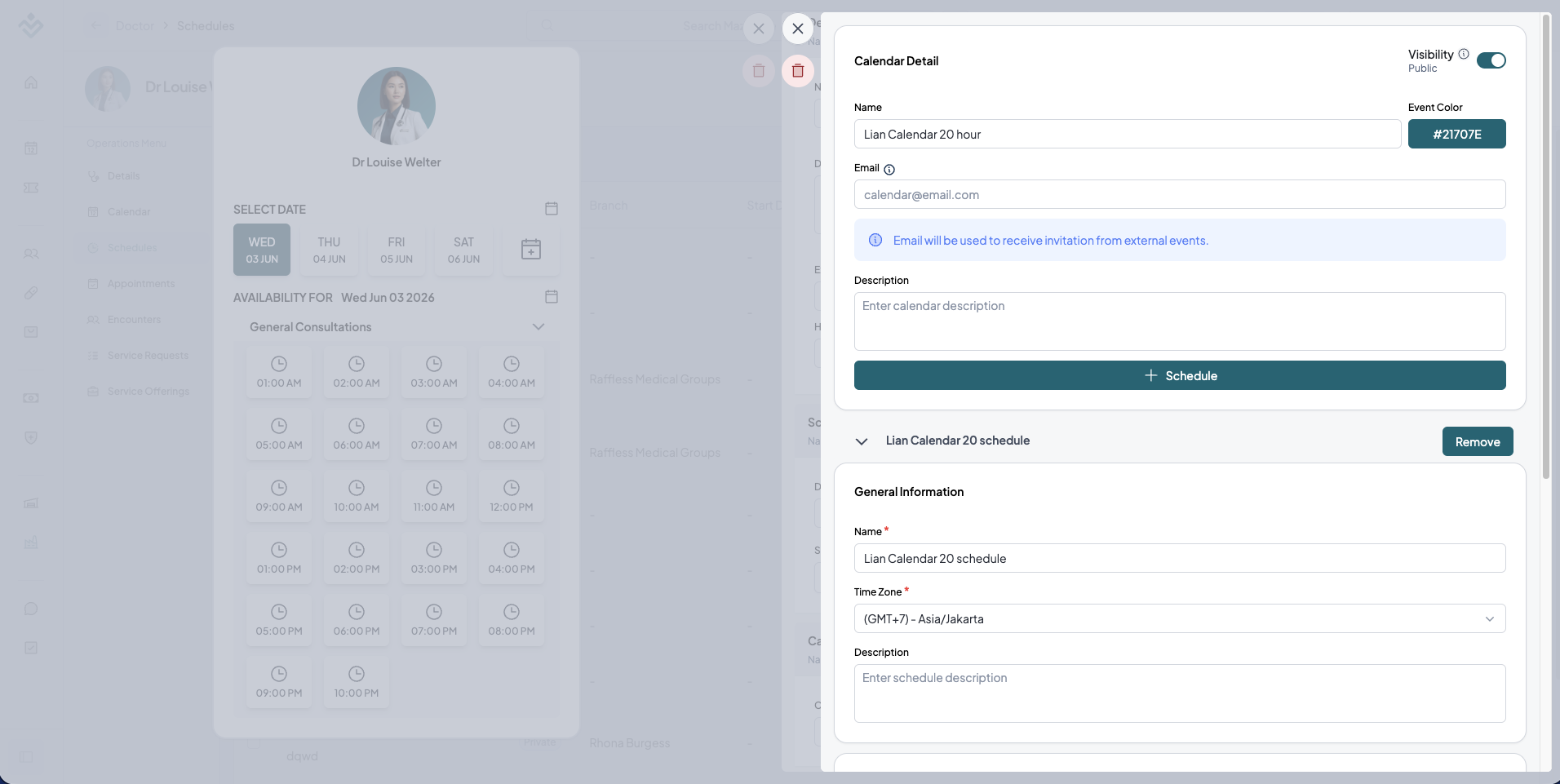Open the Time Zone dropdown

click(x=1180, y=618)
